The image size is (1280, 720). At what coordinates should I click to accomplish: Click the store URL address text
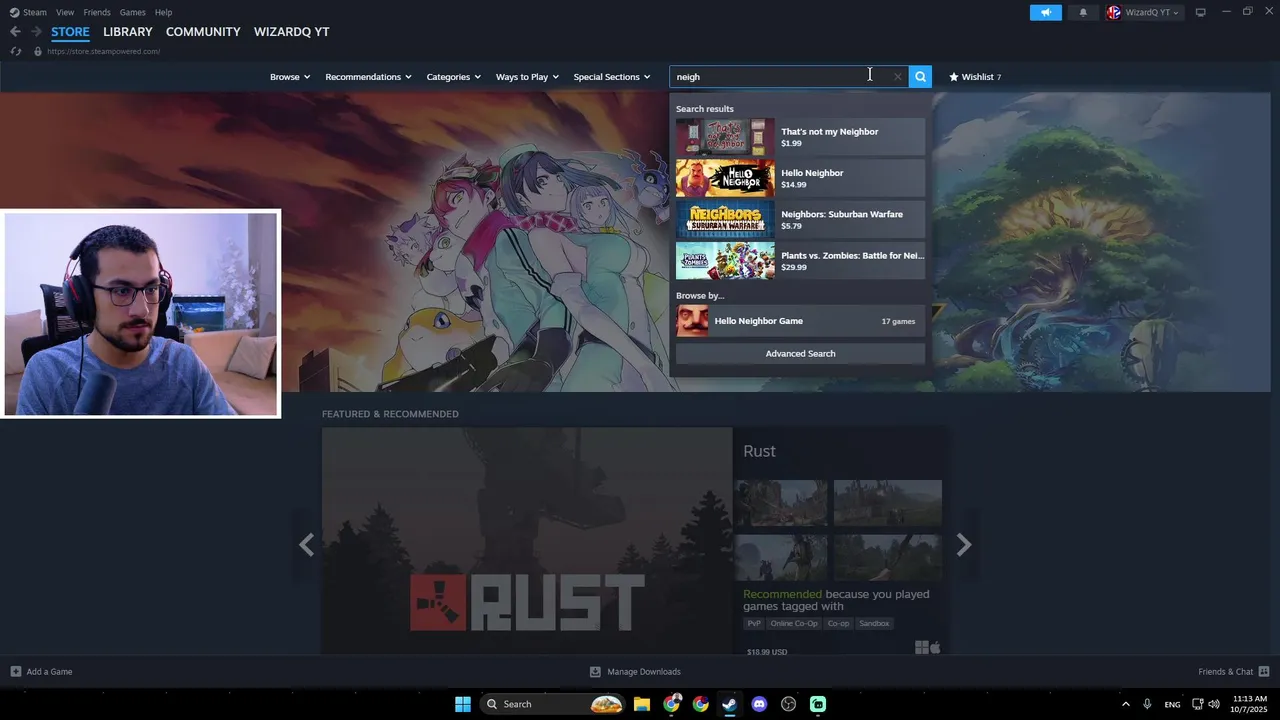click(104, 51)
